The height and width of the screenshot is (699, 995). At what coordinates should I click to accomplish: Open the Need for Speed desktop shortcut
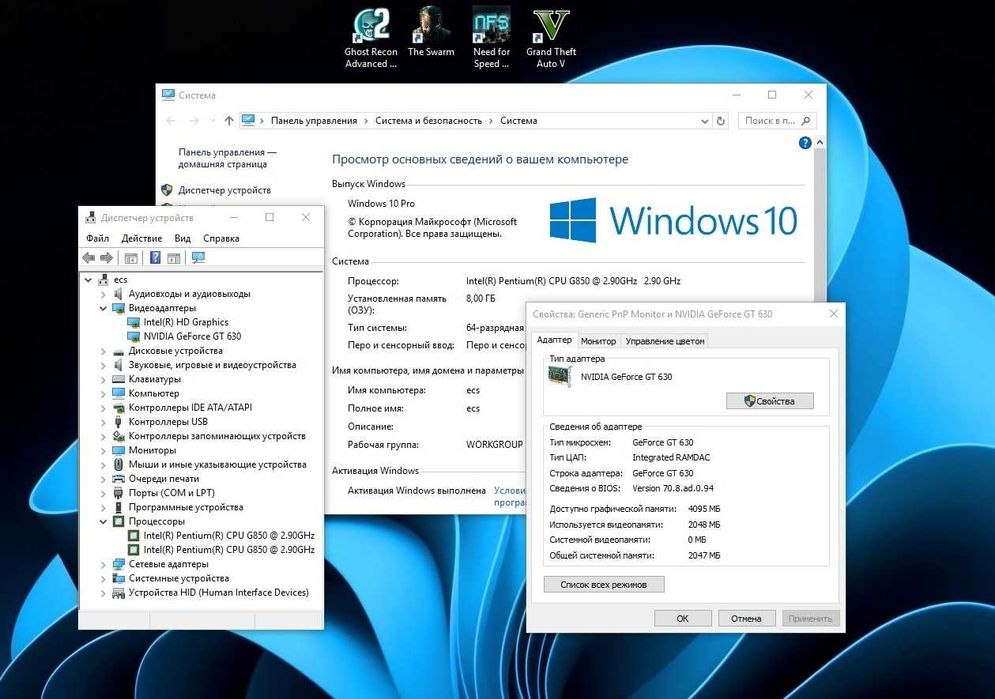491,38
